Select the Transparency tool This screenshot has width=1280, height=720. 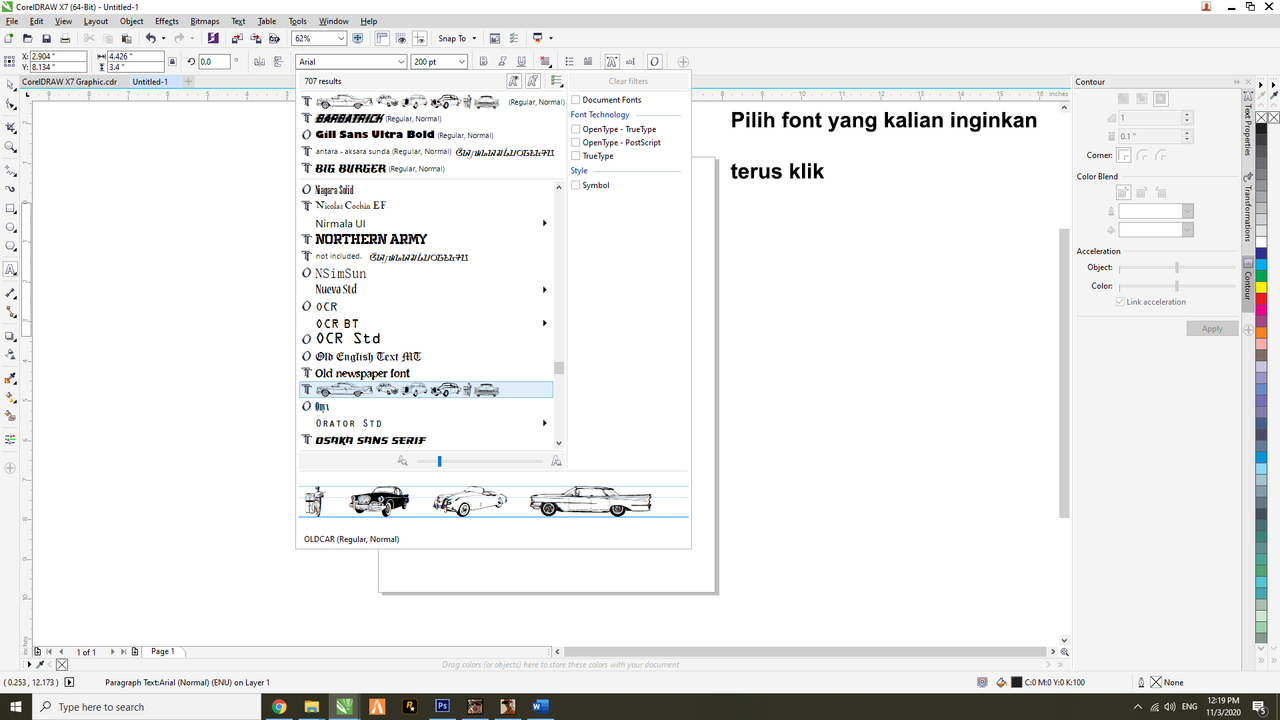tap(10, 355)
